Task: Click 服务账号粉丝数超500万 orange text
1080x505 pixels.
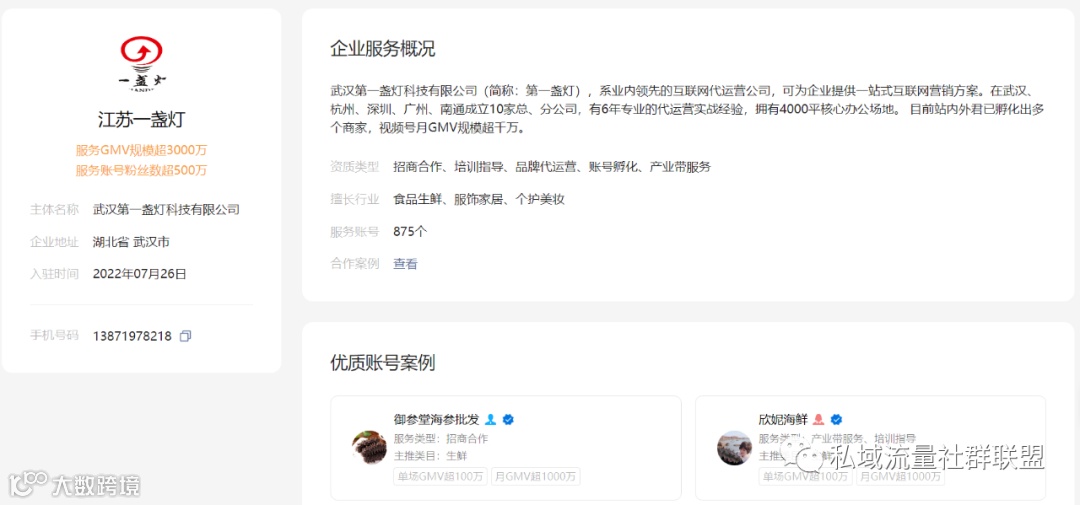Action: click(141, 170)
